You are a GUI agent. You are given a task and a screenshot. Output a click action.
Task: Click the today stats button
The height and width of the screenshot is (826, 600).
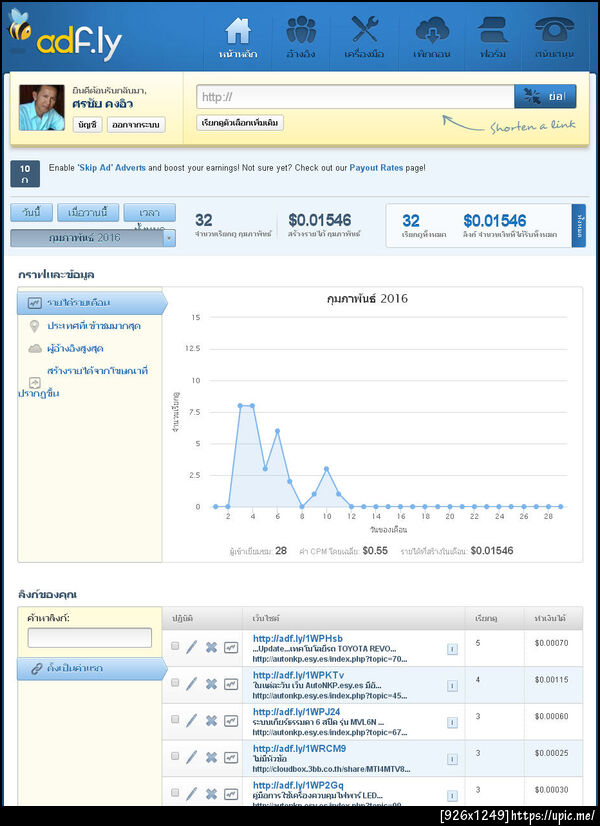pos(32,213)
